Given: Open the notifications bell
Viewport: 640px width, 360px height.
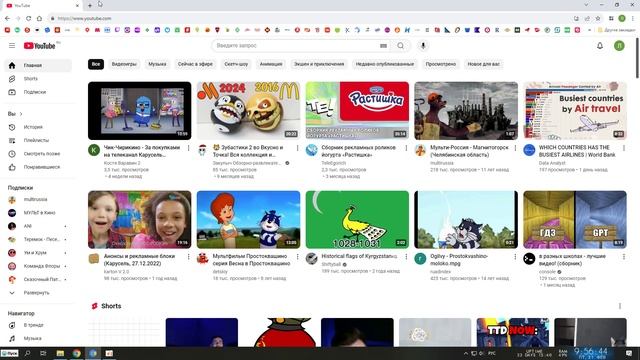Looking at the screenshot, I should [600, 46].
